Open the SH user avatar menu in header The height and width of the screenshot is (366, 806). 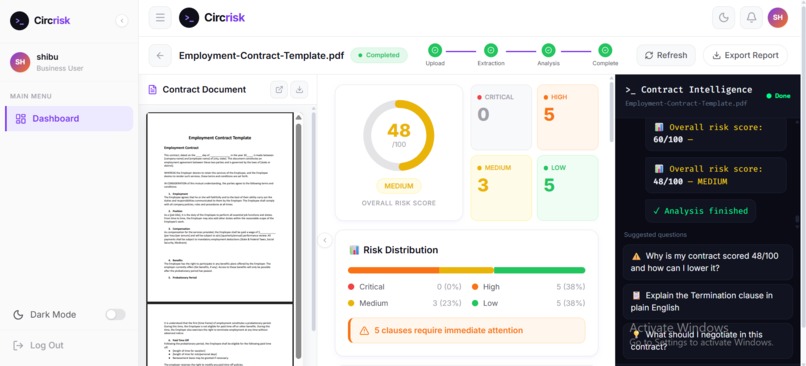pyautogui.click(x=778, y=17)
